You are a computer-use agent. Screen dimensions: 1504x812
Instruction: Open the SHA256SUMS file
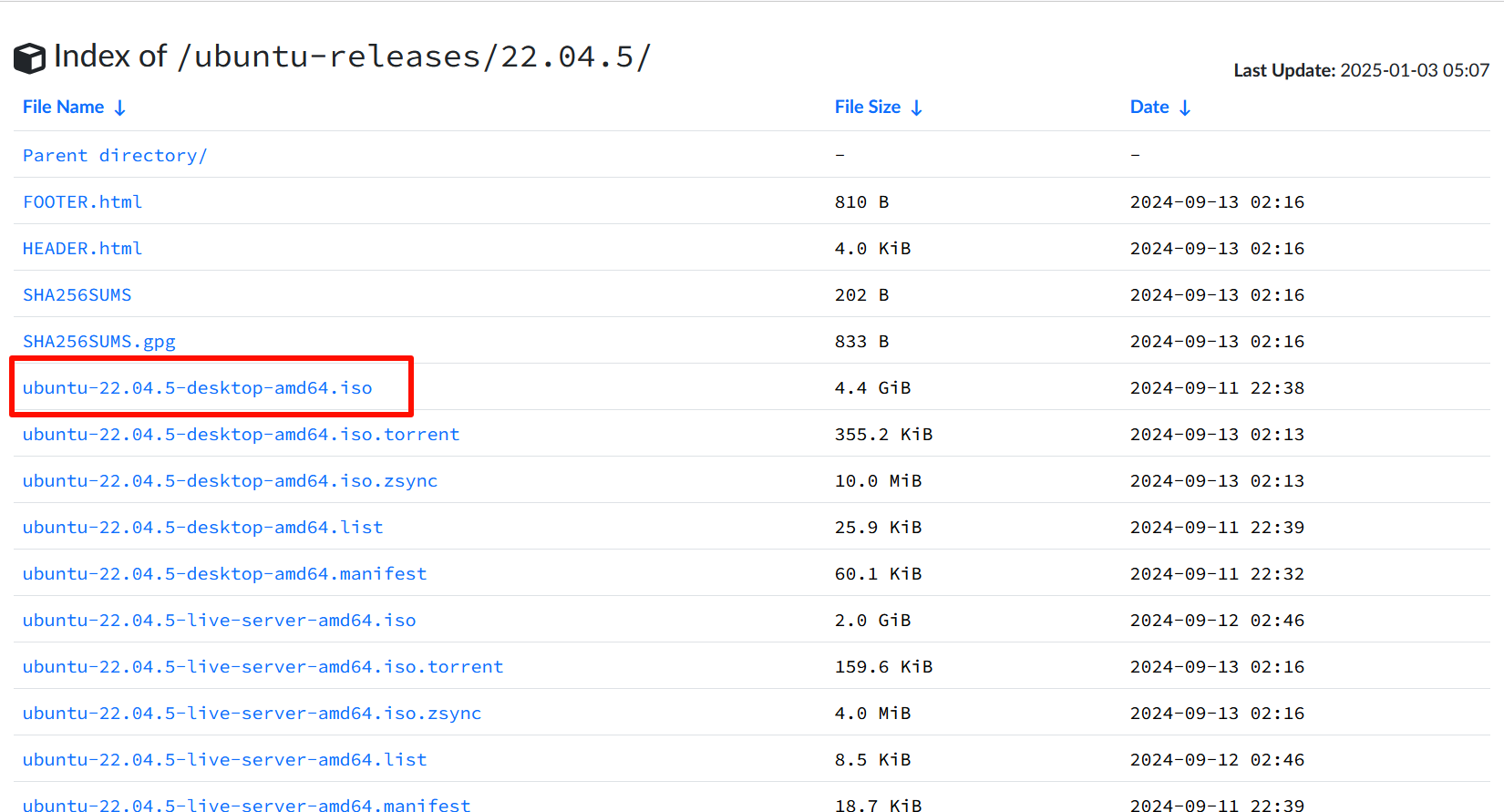[77, 294]
